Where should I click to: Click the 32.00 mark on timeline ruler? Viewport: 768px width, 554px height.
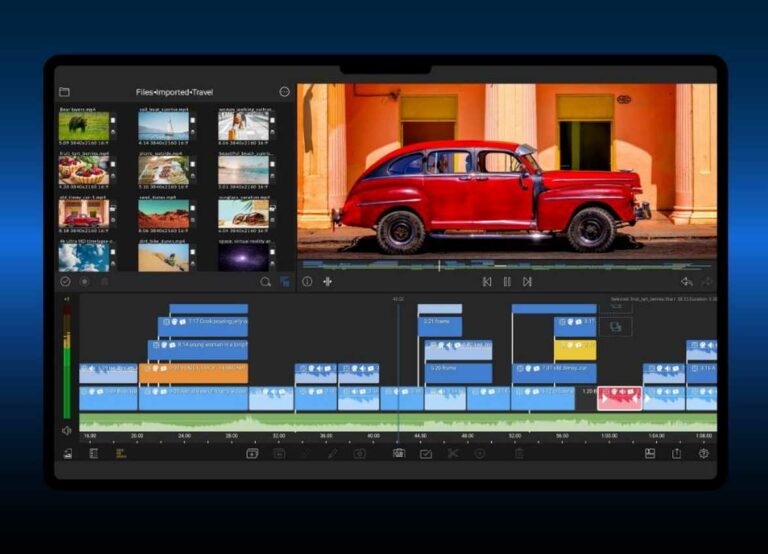(279, 435)
